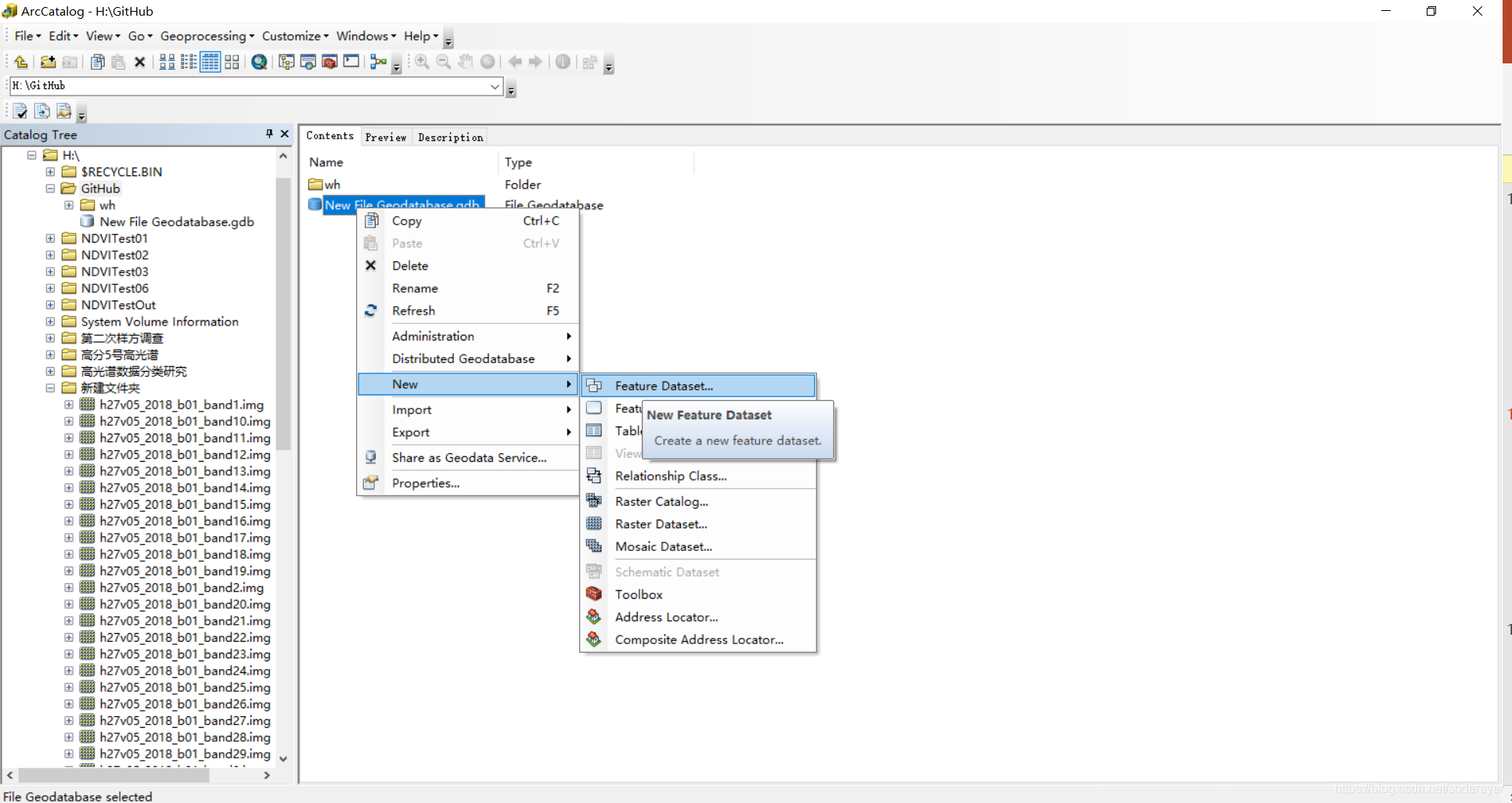Toggle the Catalog Tree window icon
The height and width of the screenshot is (803, 1512).
point(286,62)
